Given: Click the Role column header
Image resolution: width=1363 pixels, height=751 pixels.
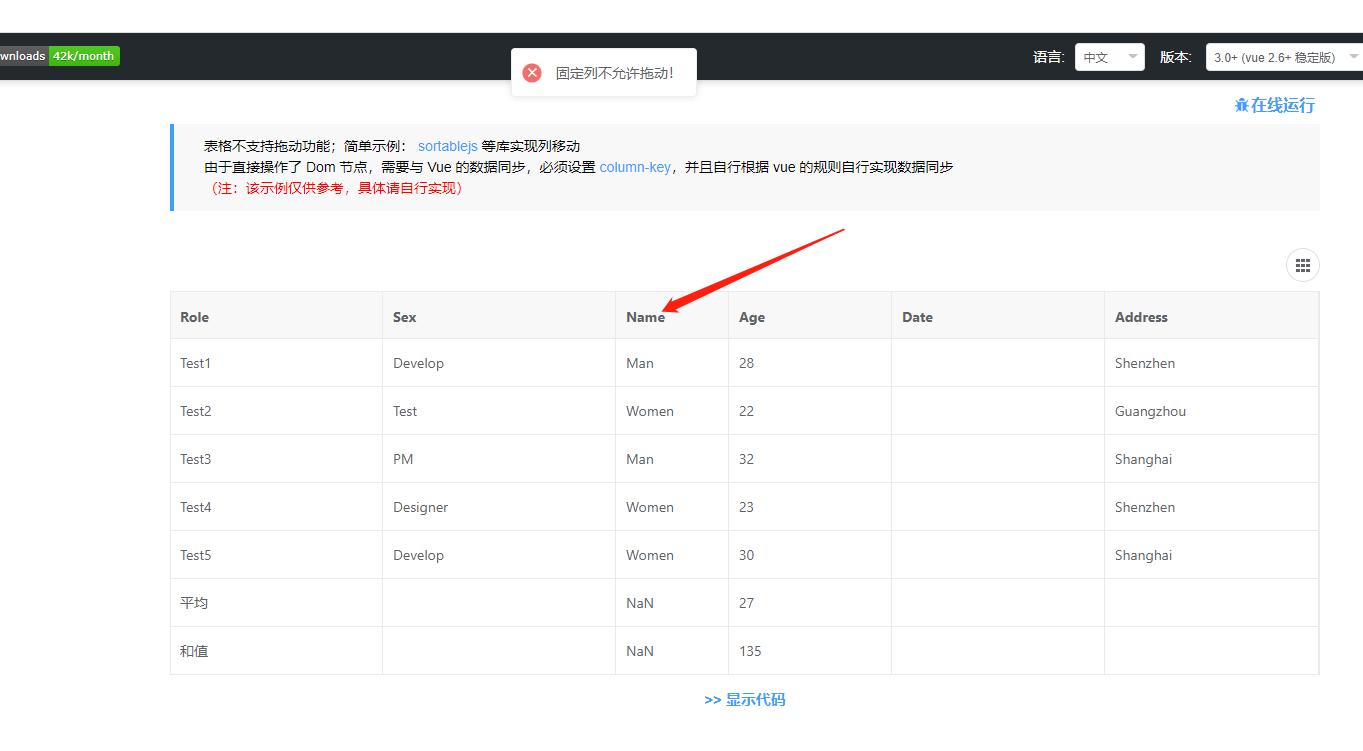Looking at the screenshot, I should tap(276, 316).
